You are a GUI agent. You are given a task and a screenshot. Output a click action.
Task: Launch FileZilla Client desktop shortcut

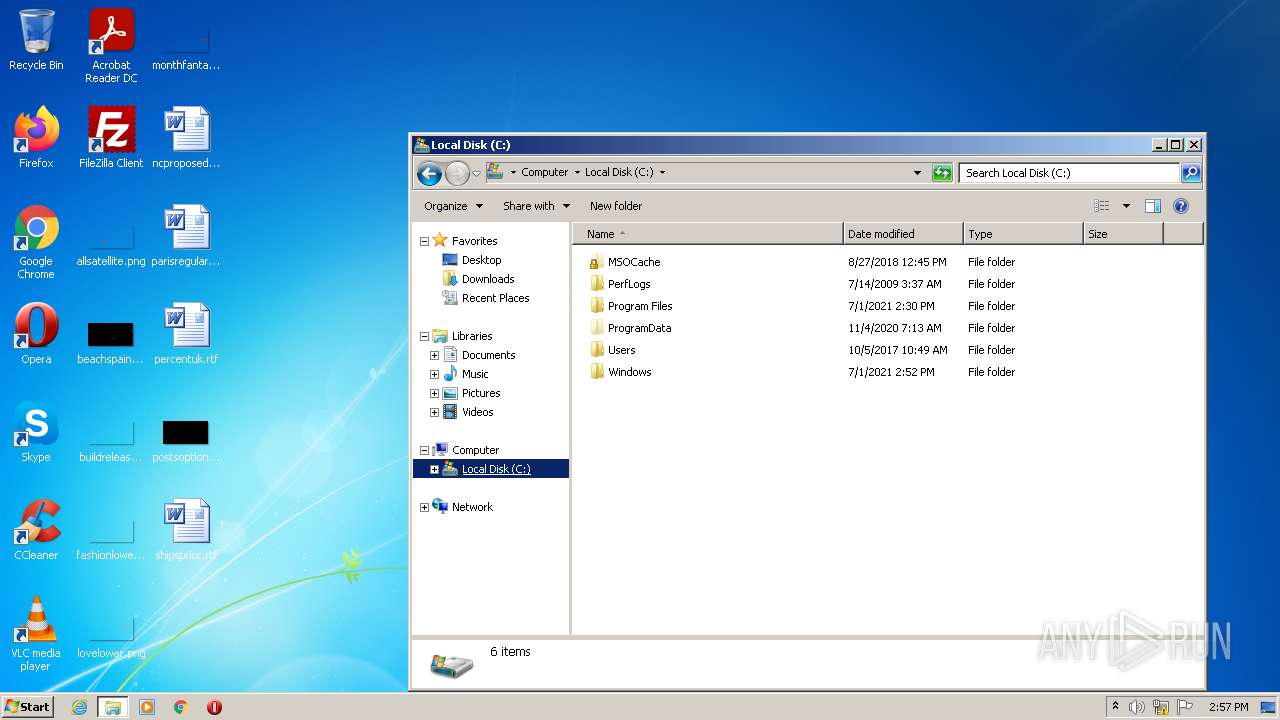[111, 138]
